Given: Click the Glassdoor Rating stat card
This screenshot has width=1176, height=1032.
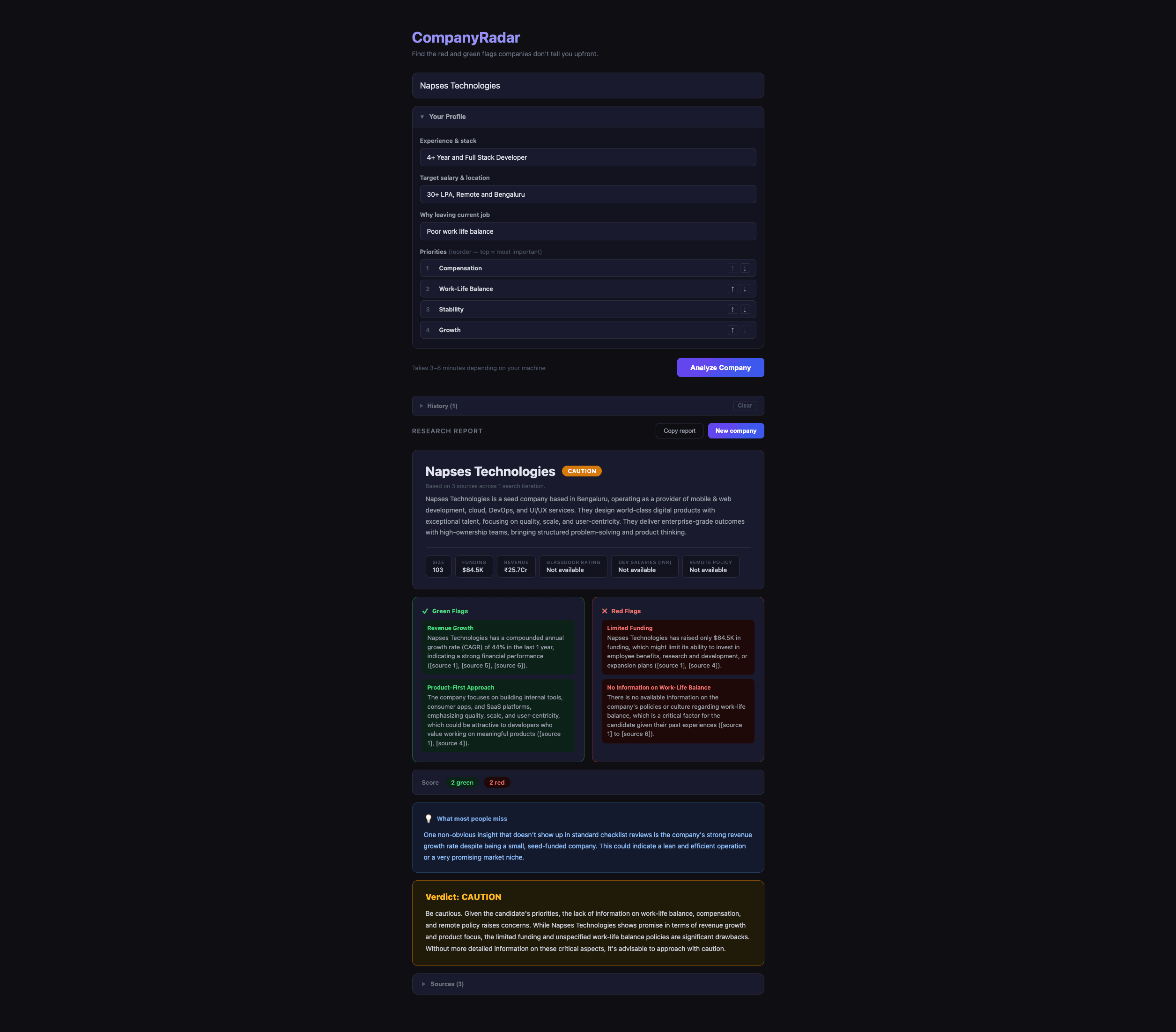Looking at the screenshot, I should point(573,567).
